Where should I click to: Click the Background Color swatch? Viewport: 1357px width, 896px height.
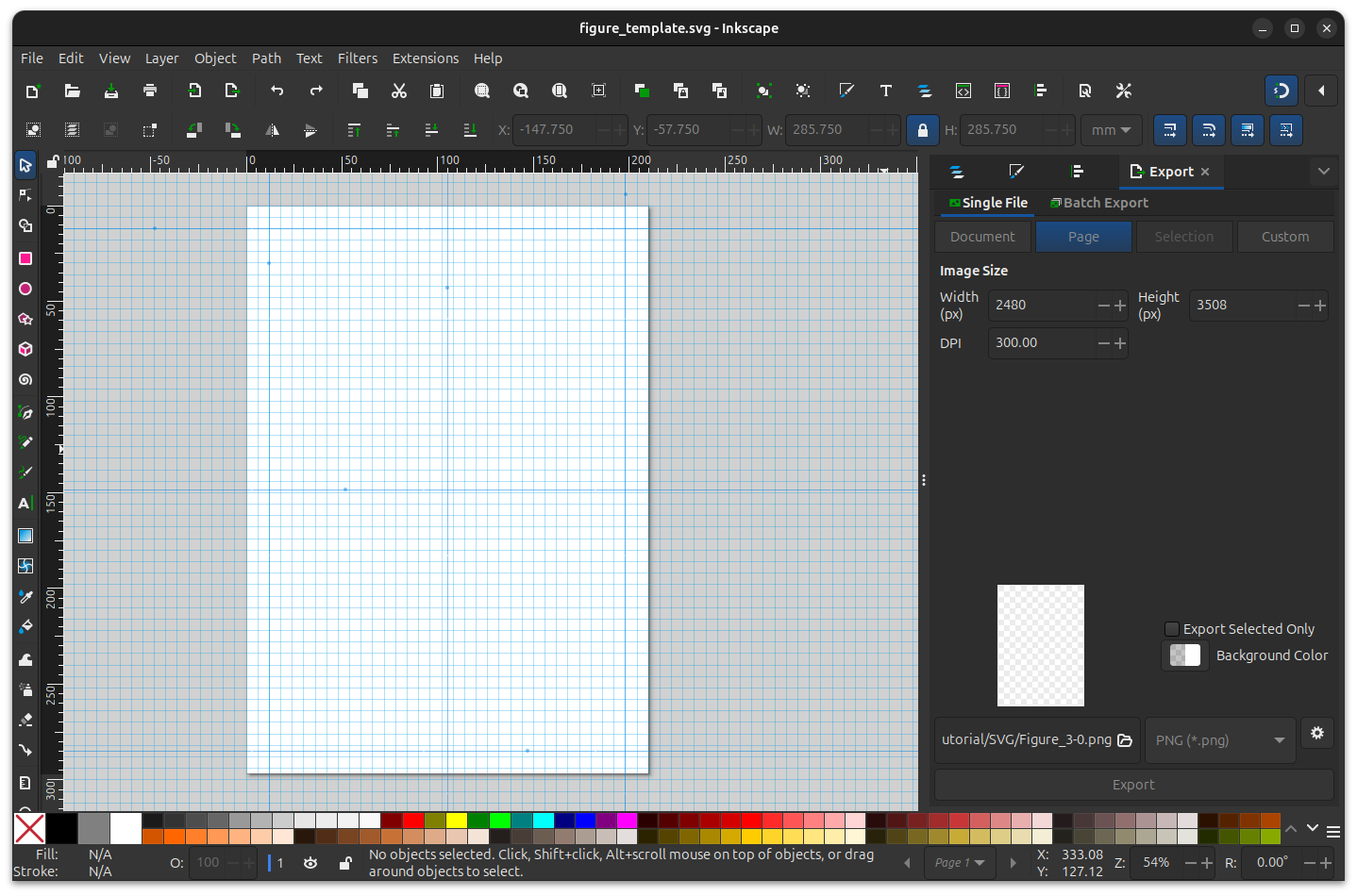(1184, 655)
